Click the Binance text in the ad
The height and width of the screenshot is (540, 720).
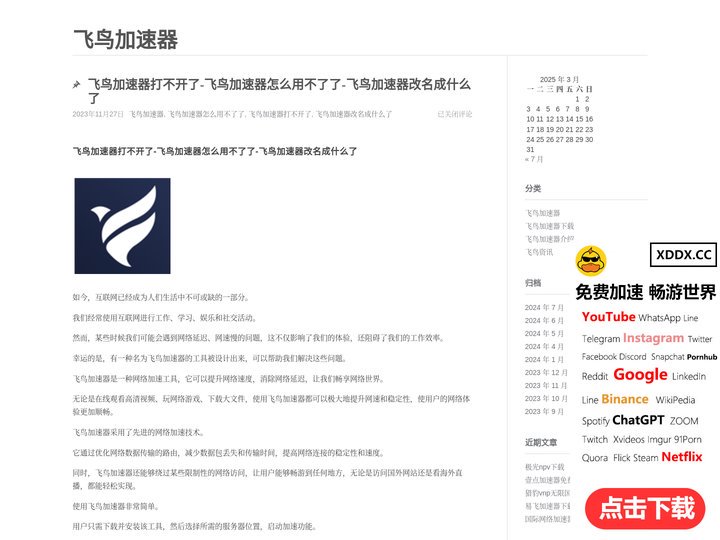(x=624, y=399)
